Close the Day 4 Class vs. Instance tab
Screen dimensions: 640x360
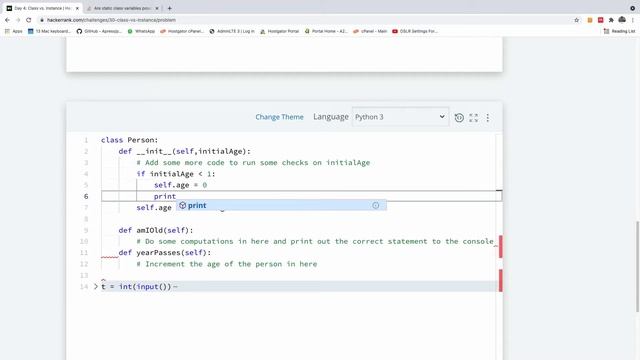pos(77,8)
